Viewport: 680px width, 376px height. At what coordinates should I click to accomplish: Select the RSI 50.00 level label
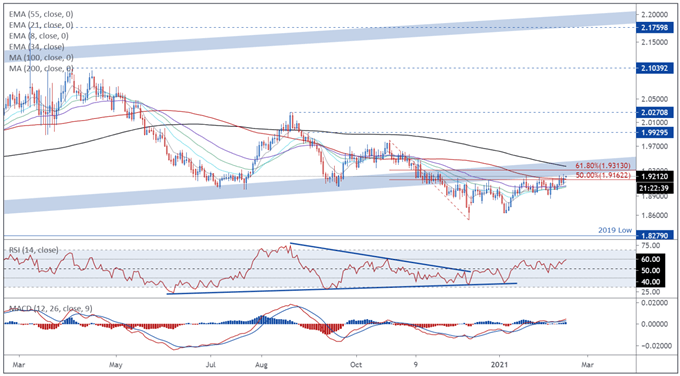point(655,270)
